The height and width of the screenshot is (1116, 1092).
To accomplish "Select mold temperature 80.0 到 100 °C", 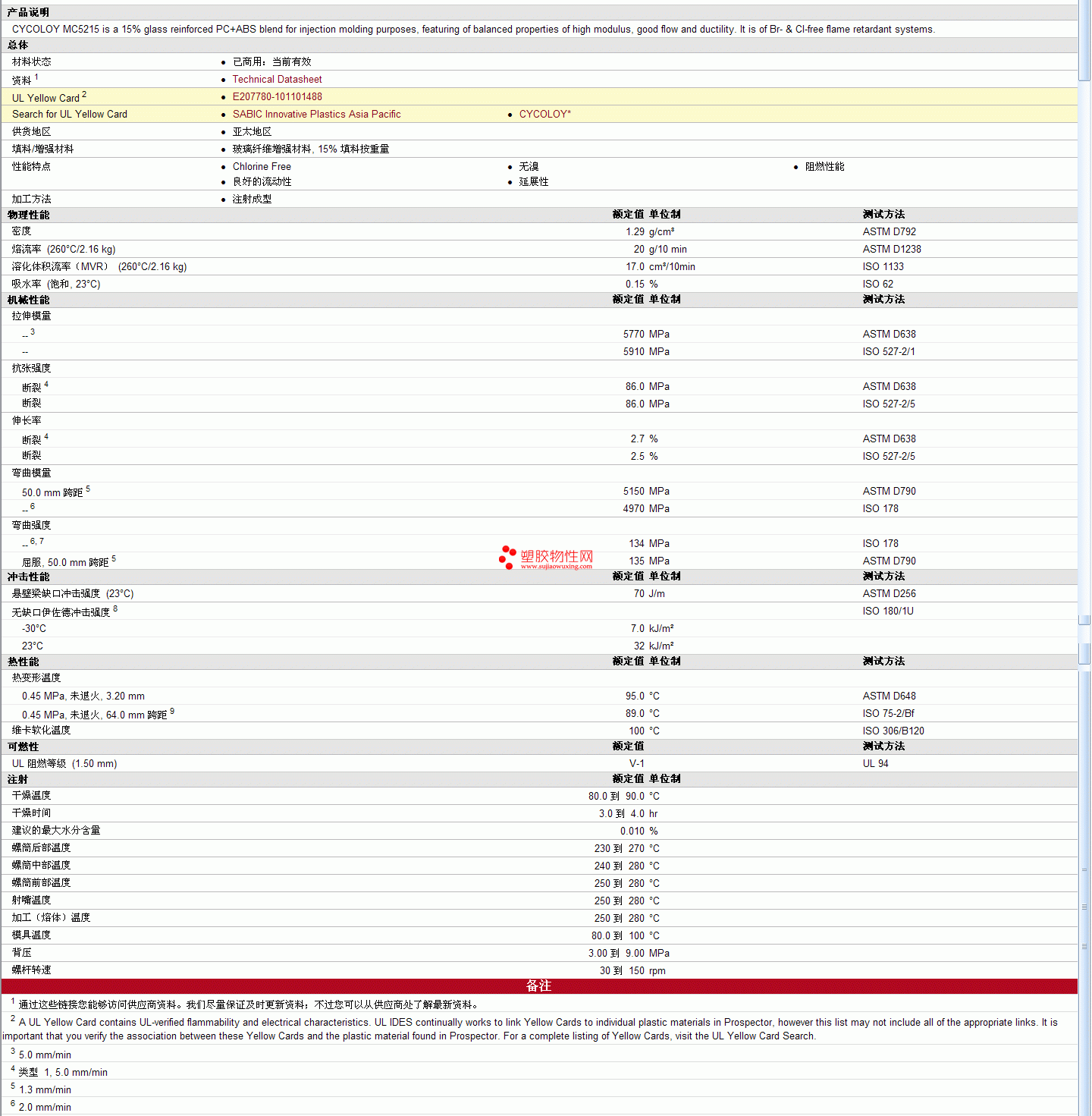I will 626,935.
